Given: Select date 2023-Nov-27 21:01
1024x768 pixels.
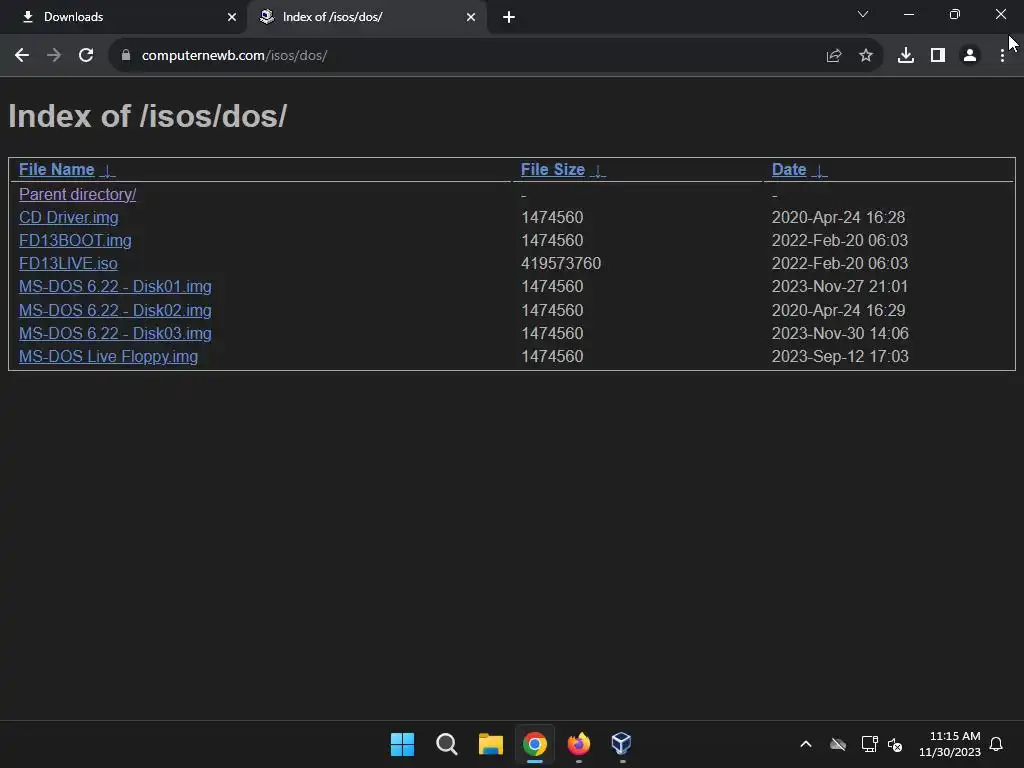Looking at the screenshot, I should click(x=840, y=287).
